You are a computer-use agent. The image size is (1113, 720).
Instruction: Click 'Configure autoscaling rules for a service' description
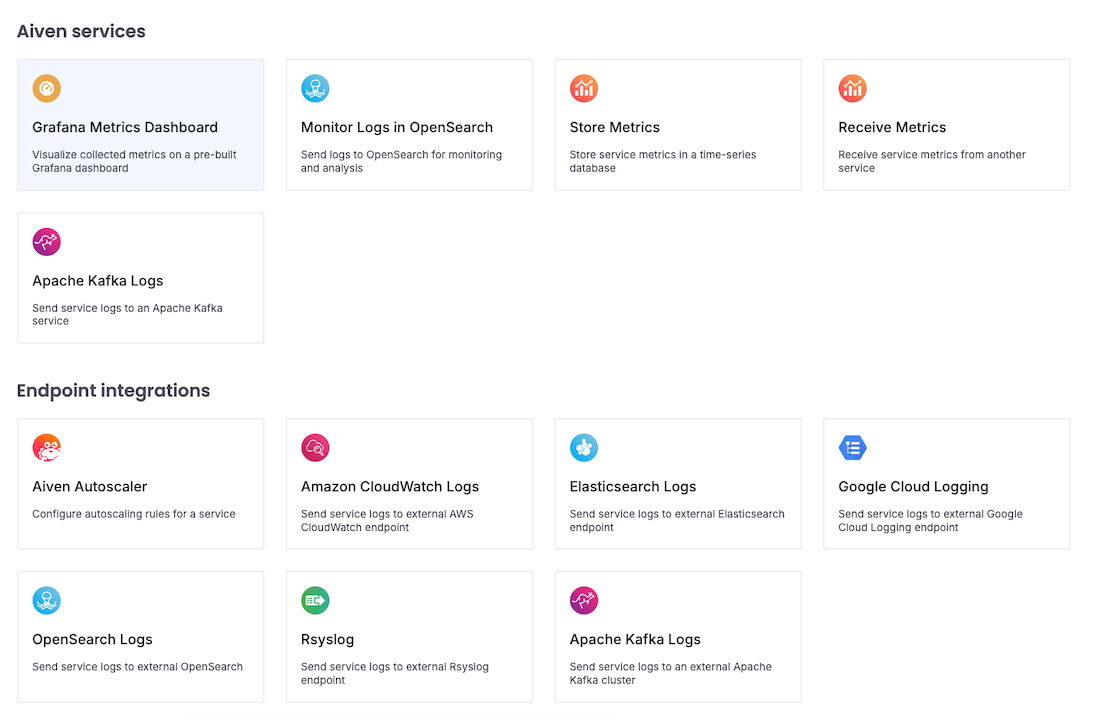click(x=133, y=513)
